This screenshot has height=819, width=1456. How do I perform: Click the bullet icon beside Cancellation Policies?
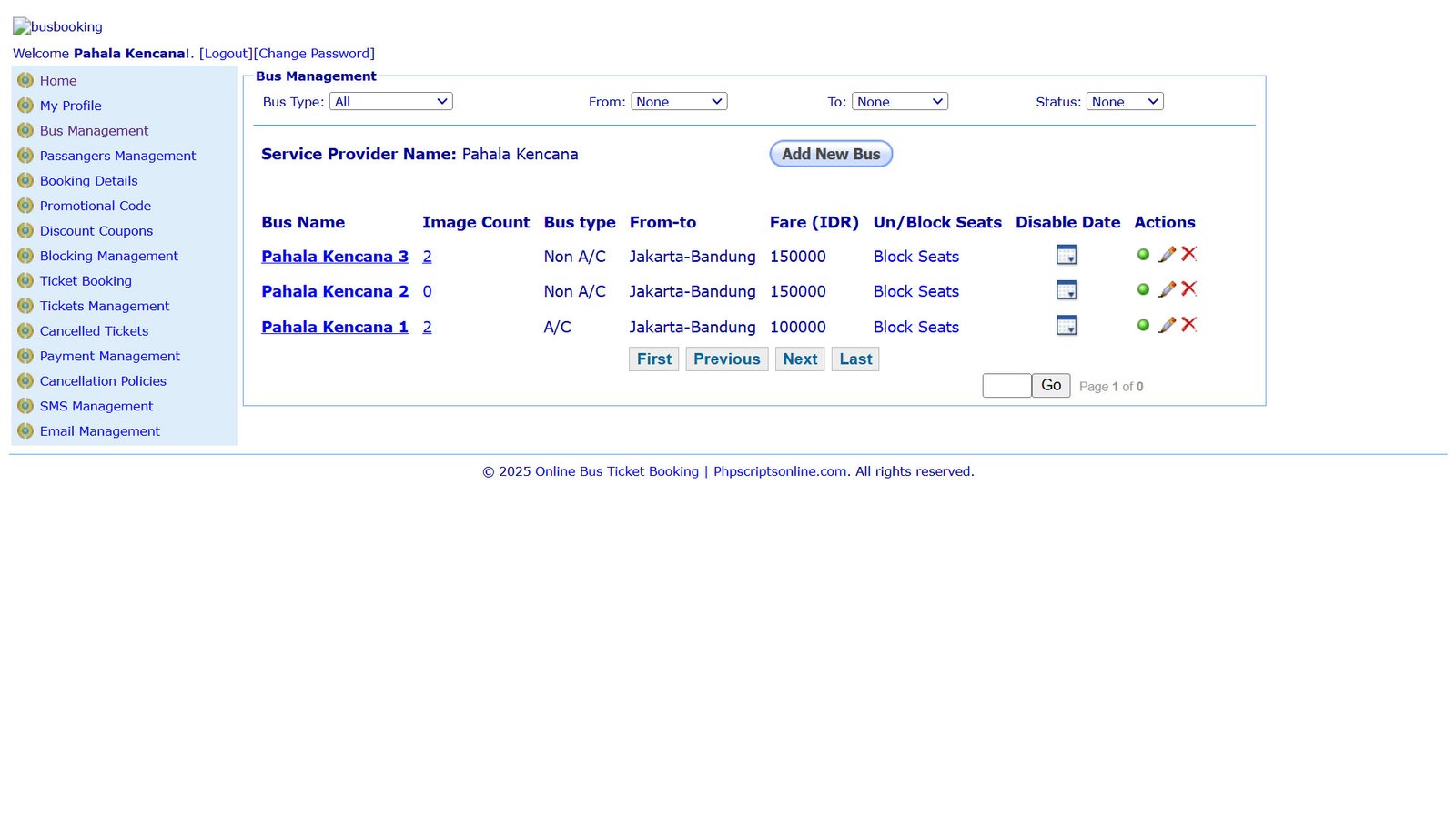(25, 380)
